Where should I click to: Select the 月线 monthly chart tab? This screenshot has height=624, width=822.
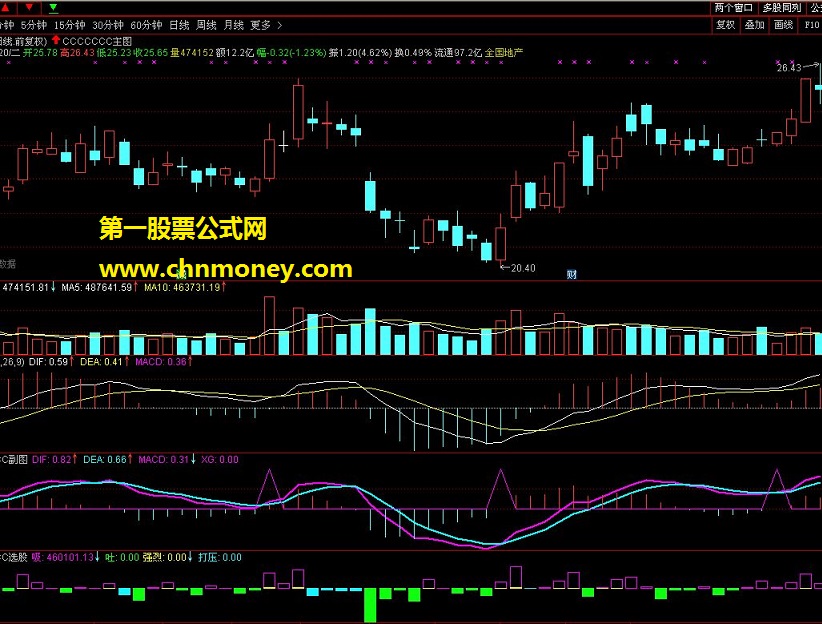pyautogui.click(x=234, y=25)
